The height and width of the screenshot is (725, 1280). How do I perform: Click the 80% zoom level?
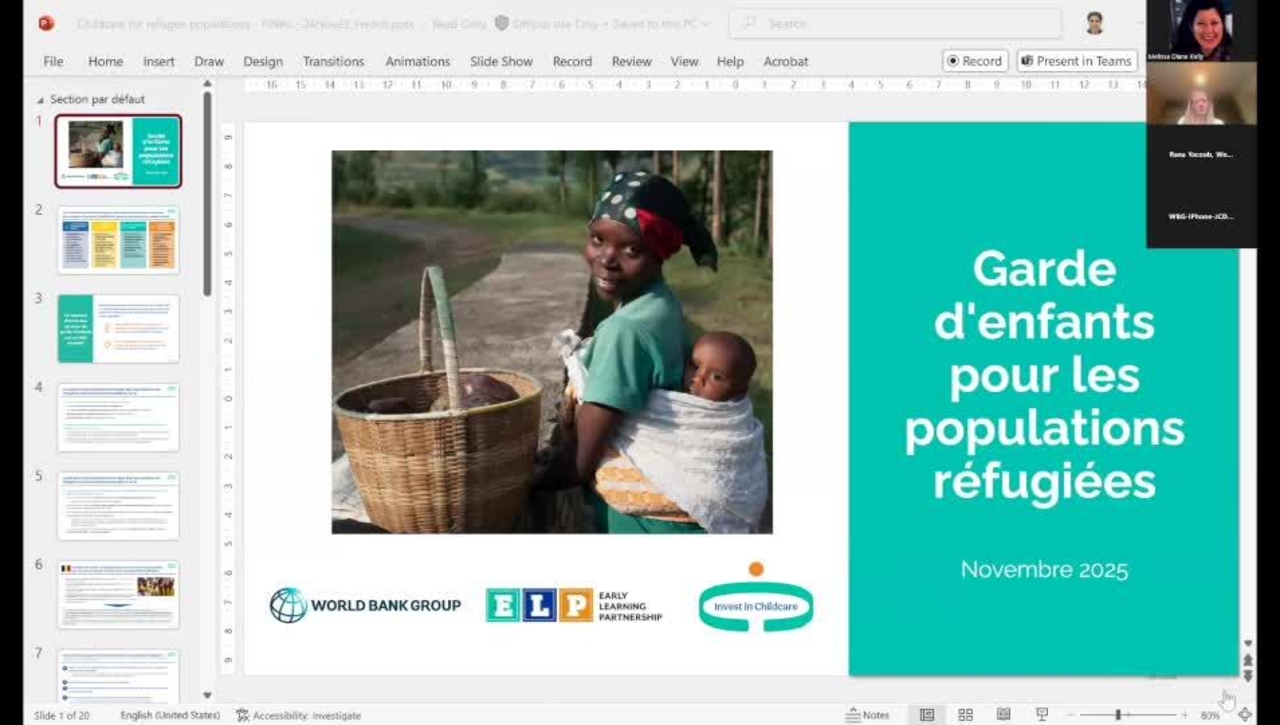click(x=1210, y=715)
